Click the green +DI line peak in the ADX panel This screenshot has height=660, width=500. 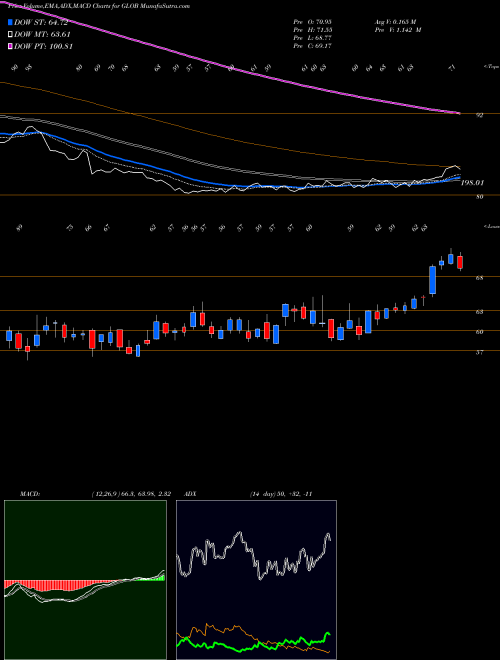[327, 633]
